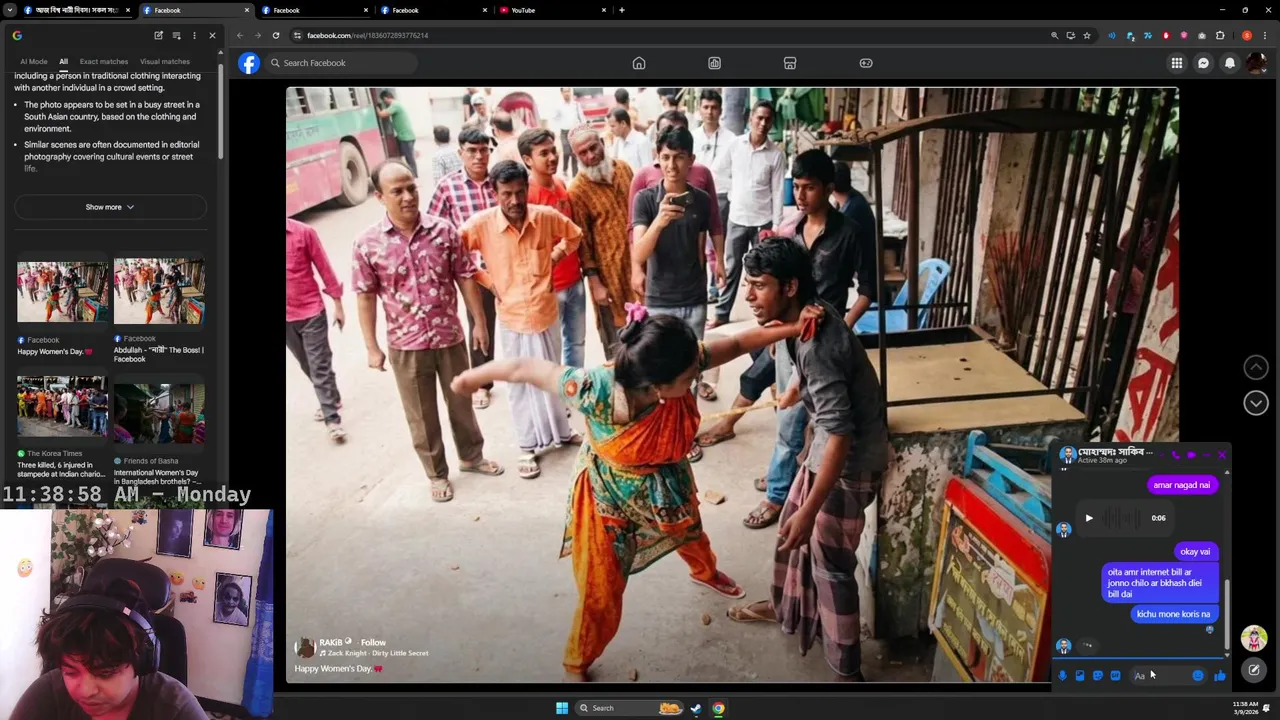Start audio call in chat window
Screen dimensions: 1280x720
(x=1175, y=455)
